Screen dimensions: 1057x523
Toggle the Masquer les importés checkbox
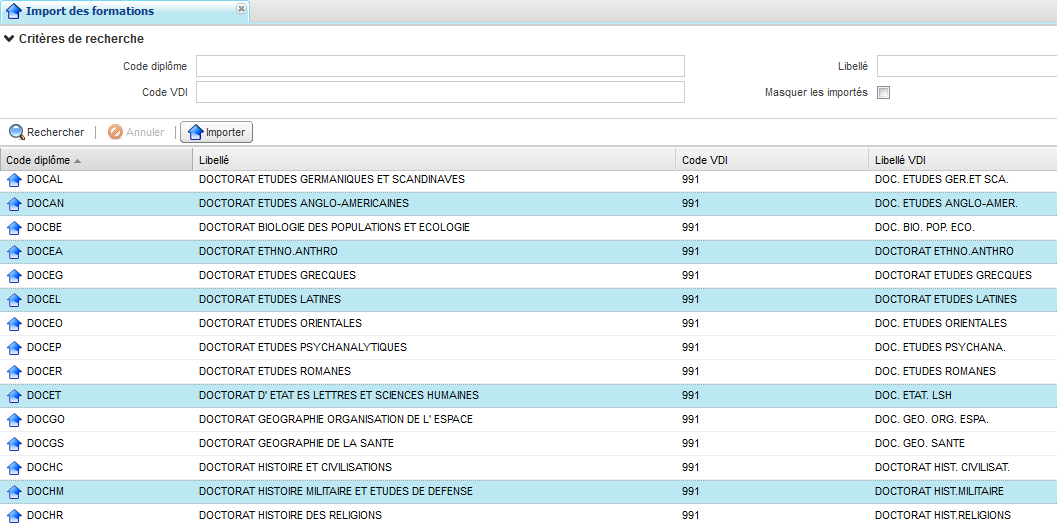(883, 93)
